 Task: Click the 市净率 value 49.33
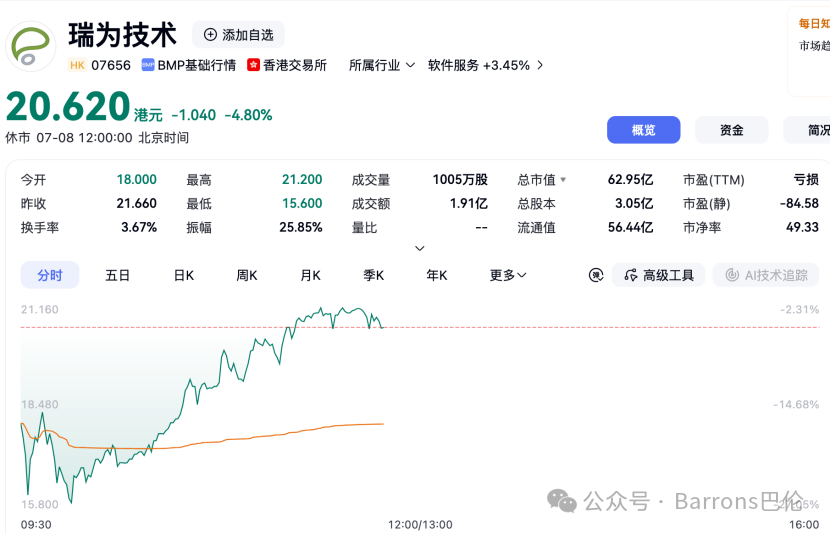pos(802,228)
